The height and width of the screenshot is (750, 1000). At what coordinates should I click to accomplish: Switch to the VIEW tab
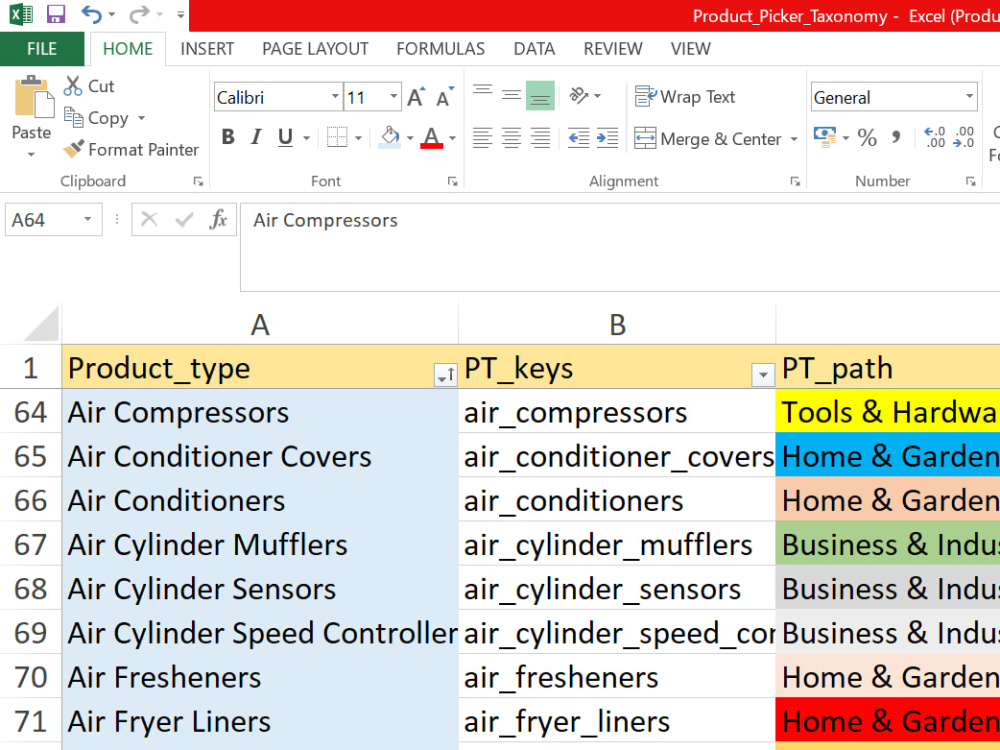[691, 49]
